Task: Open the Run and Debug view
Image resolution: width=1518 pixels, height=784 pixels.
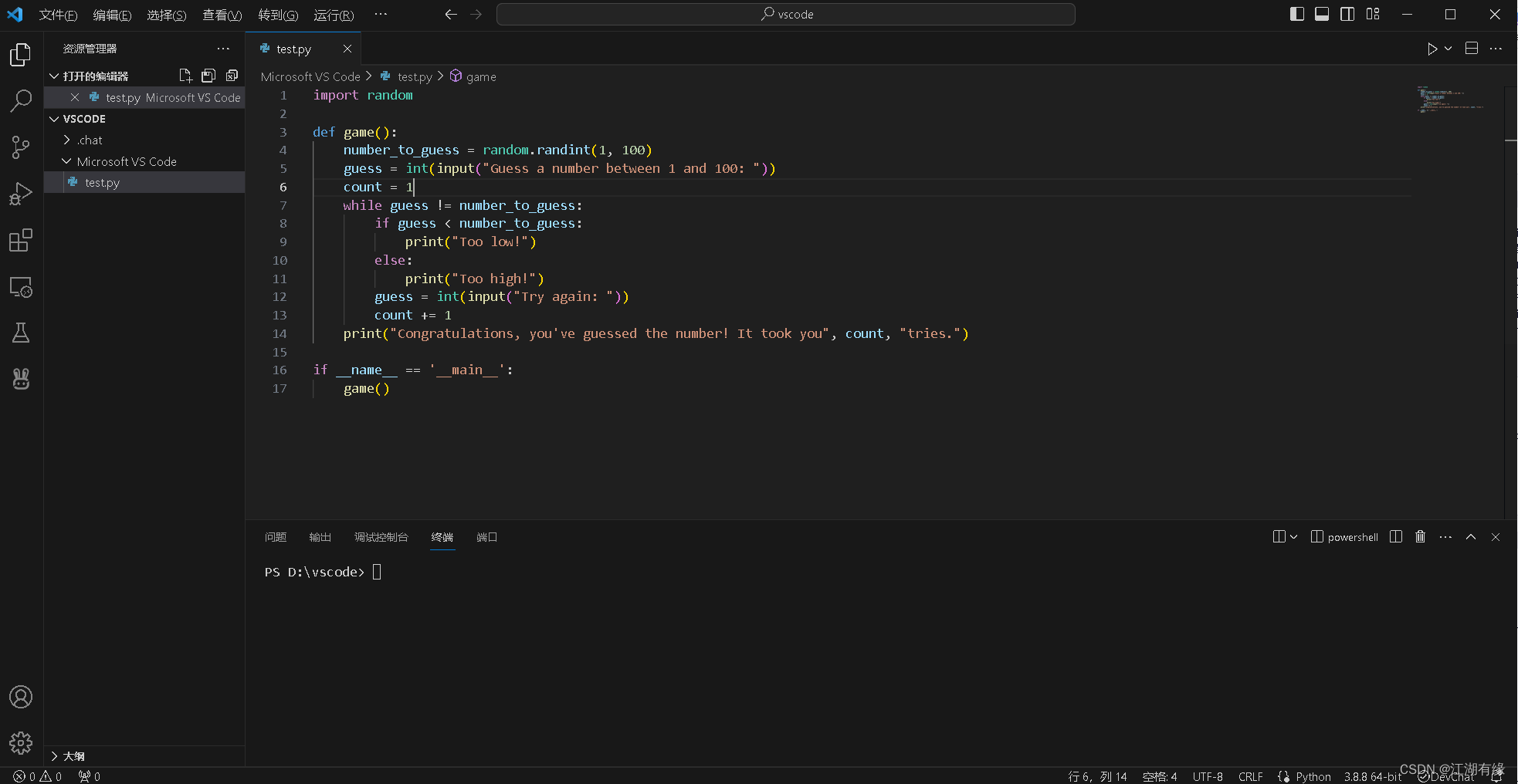Action: click(21, 194)
